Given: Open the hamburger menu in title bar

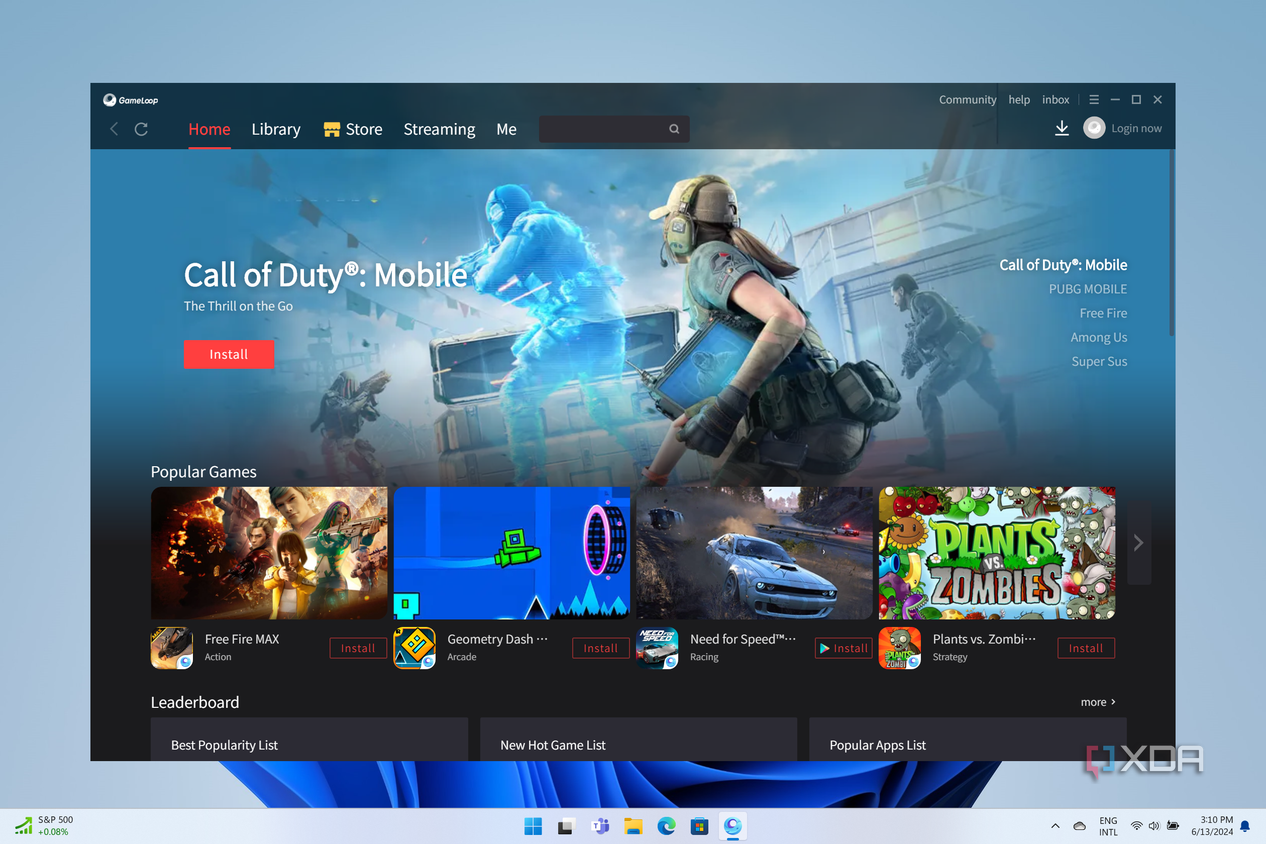Looking at the screenshot, I should coord(1094,100).
